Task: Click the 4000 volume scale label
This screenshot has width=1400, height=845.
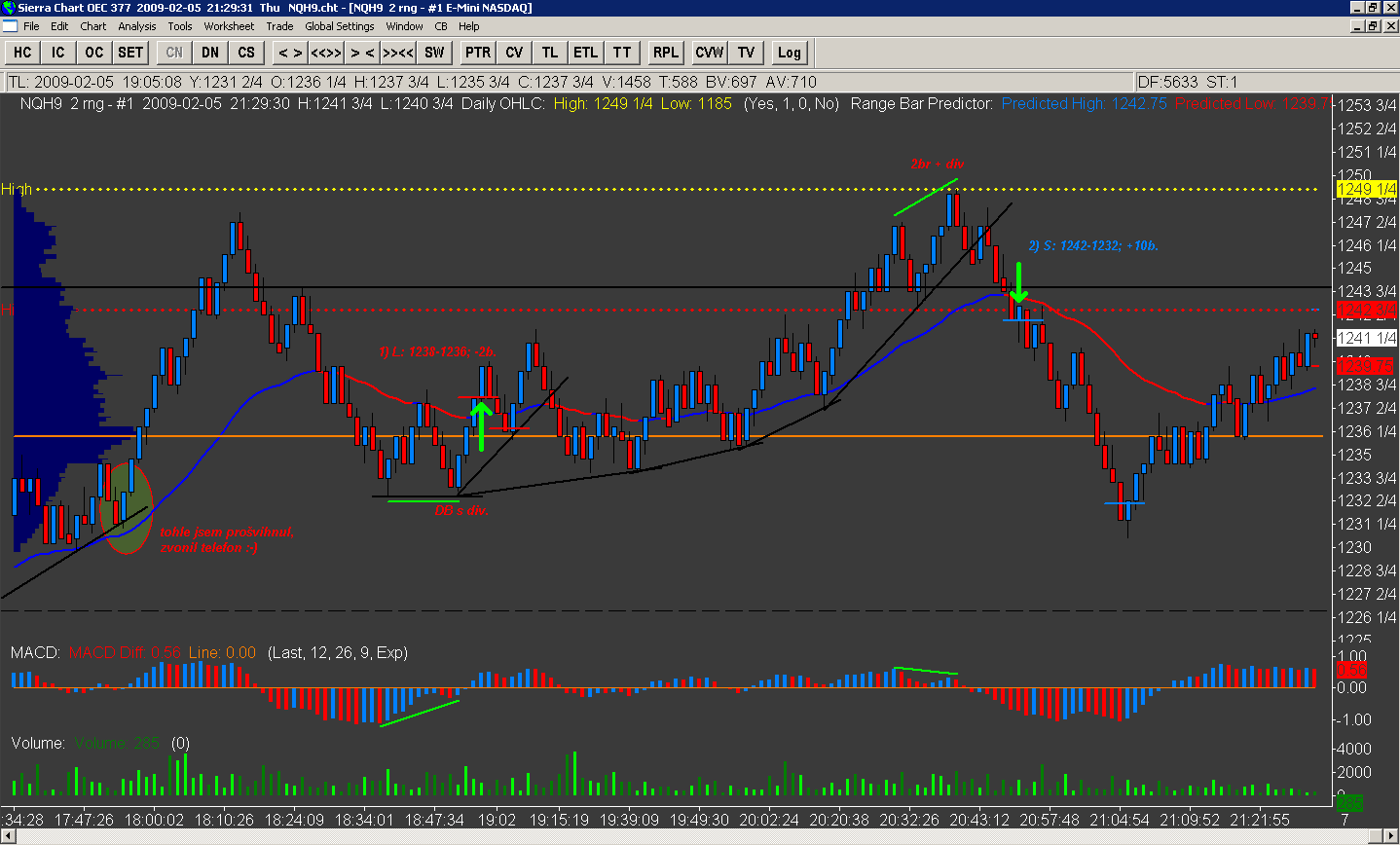Action: click(x=1352, y=749)
